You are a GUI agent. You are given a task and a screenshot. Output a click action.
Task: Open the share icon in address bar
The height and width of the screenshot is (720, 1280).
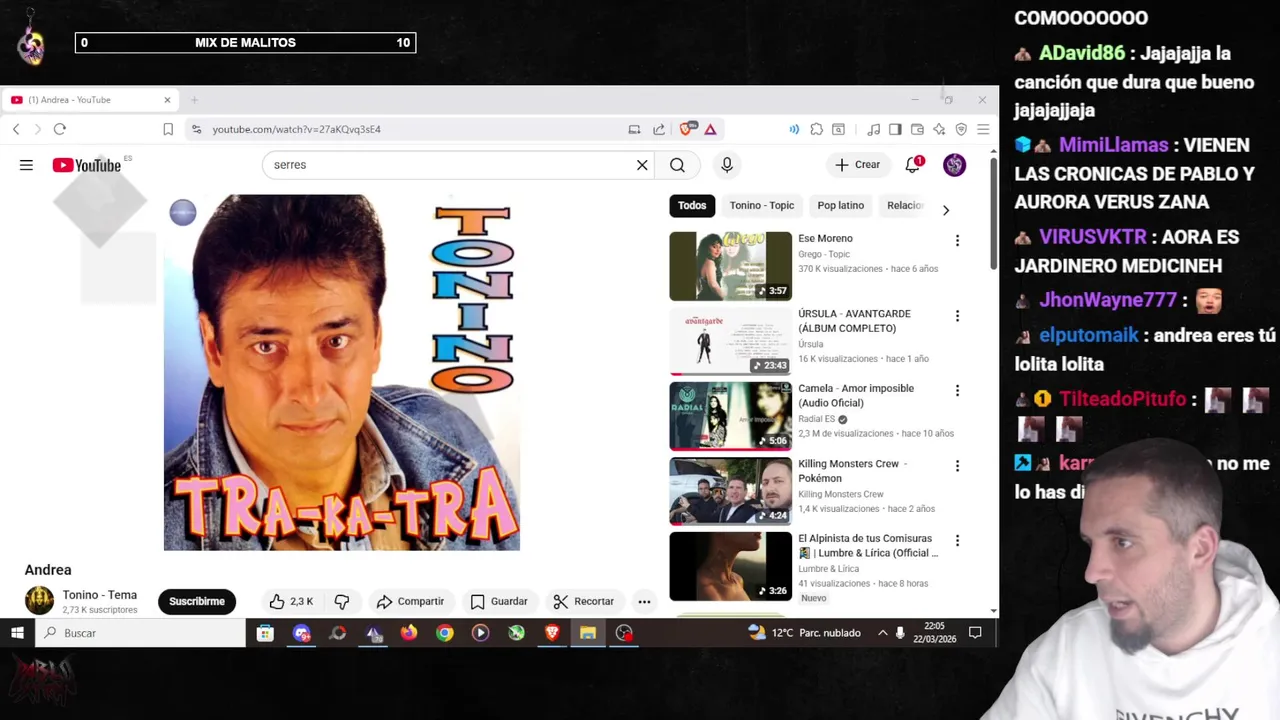click(659, 129)
